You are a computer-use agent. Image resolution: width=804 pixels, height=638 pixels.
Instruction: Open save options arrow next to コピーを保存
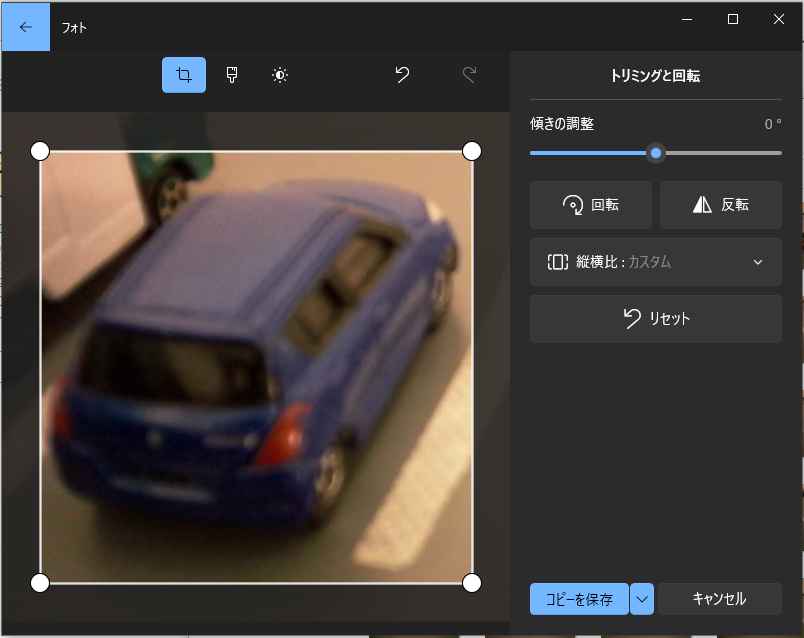pos(642,599)
